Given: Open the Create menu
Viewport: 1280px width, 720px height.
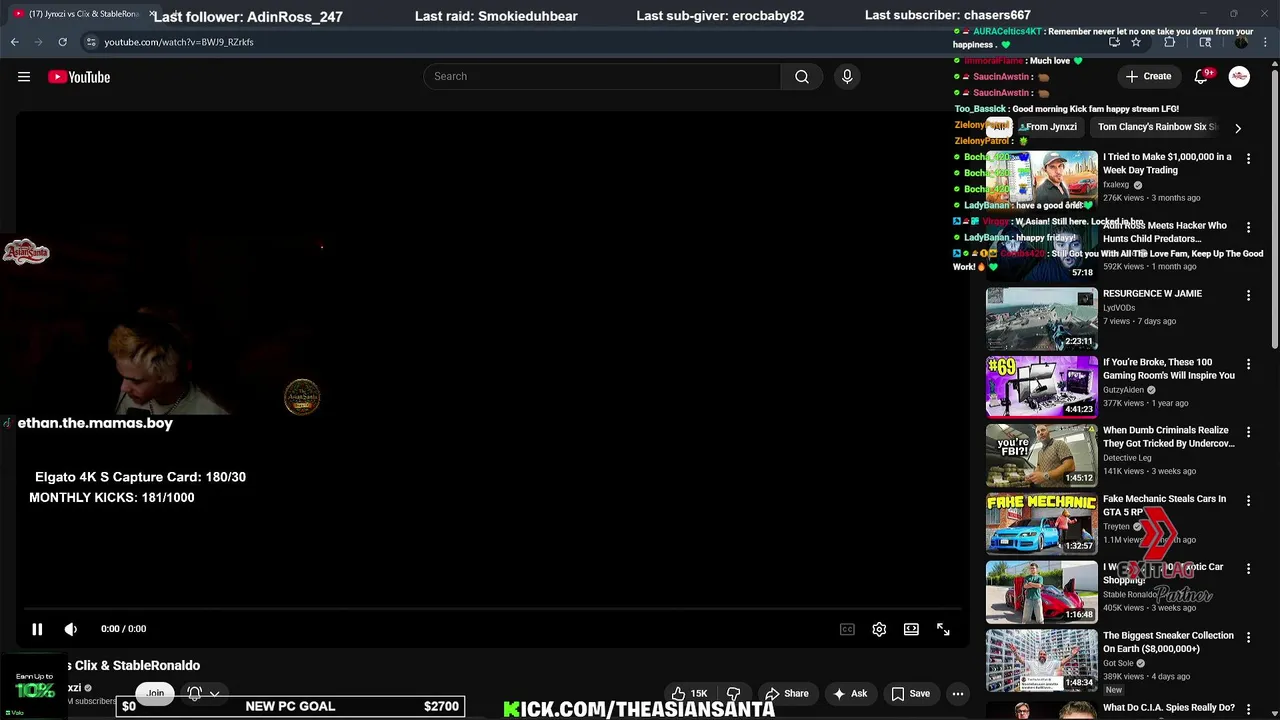Looking at the screenshot, I should coord(1148,77).
